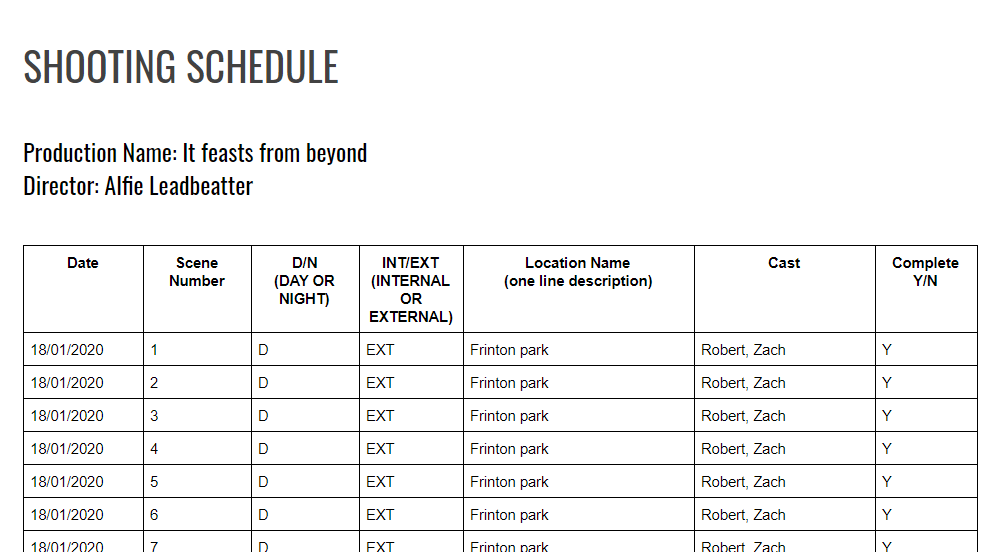The image size is (990, 552).
Task: Select Frinton park cell for scene 5
Action: 509,482
